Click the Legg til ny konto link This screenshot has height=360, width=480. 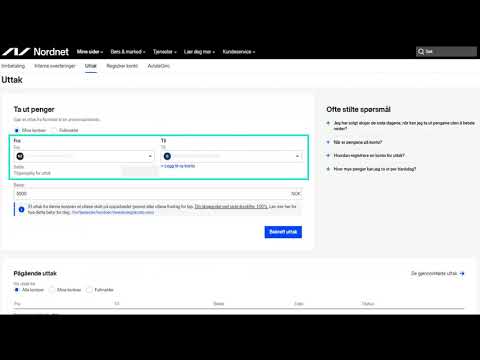[x=178, y=166]
